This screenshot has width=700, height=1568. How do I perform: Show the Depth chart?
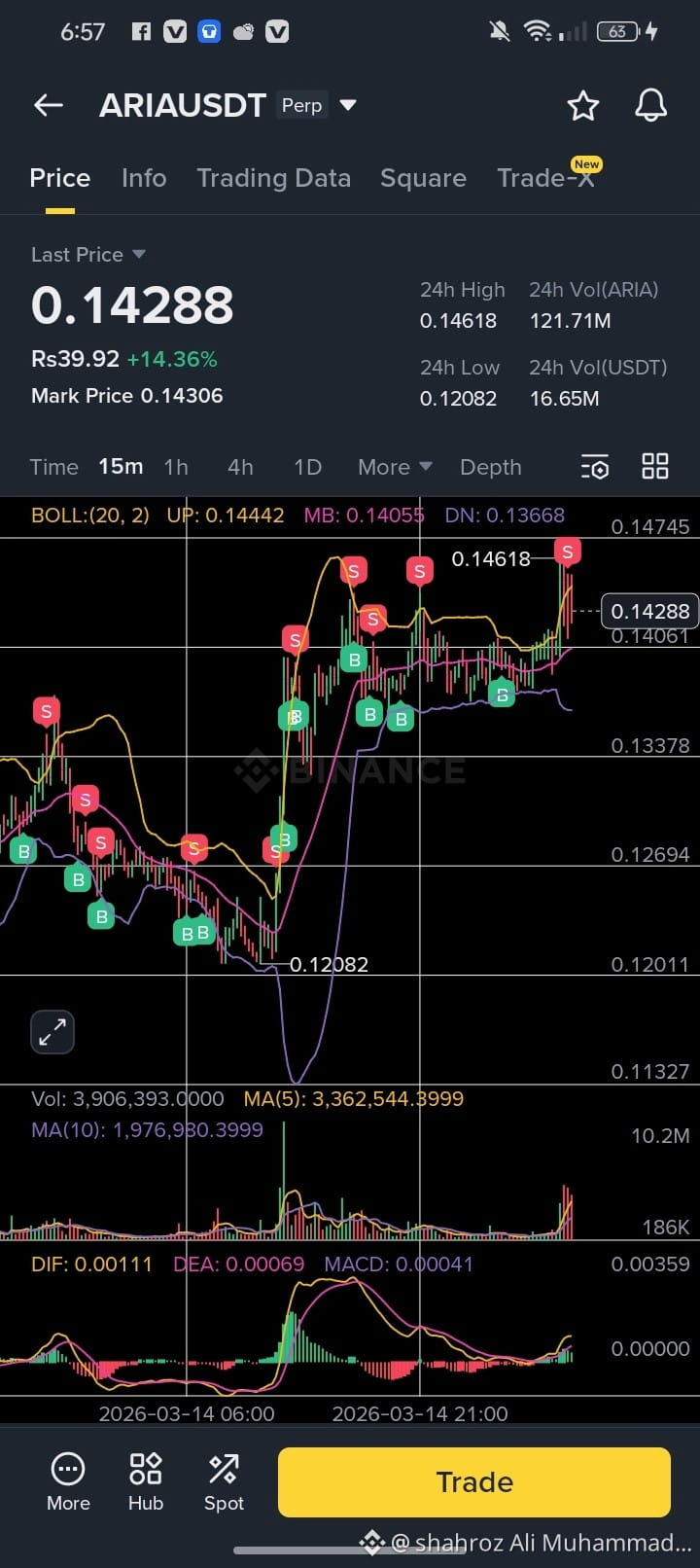[491, 467]
